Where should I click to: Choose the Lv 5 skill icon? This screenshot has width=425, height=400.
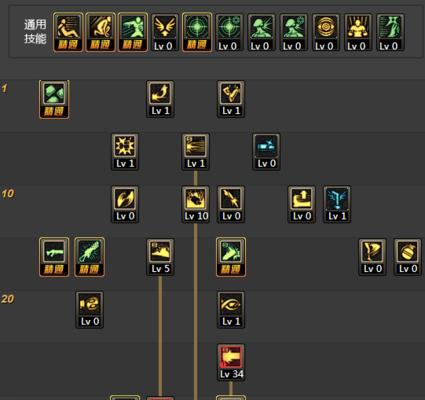pyautogui.click(x=160, y=257)
